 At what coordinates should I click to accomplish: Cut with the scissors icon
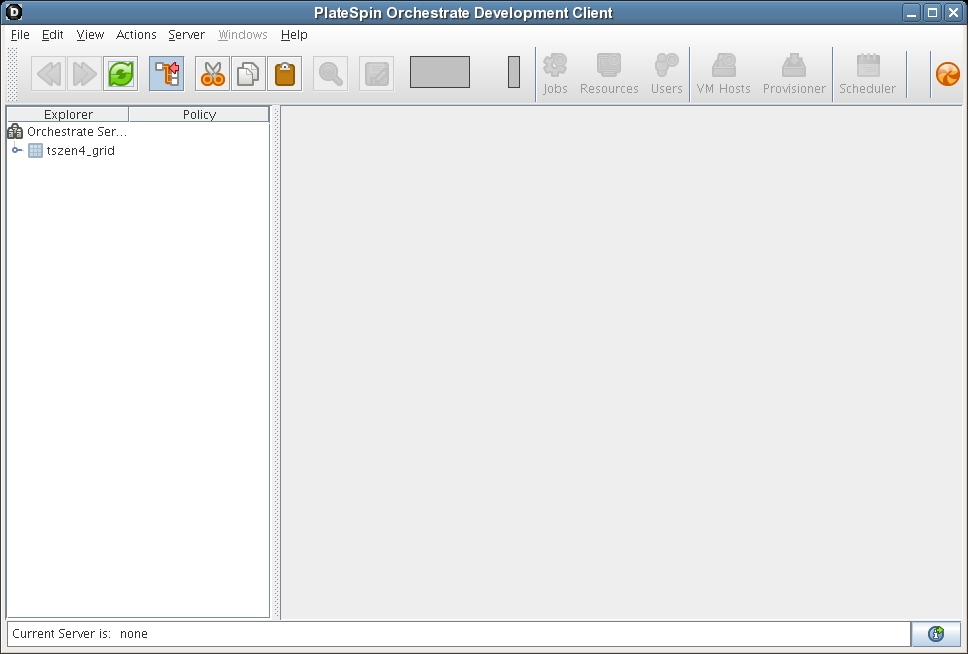pyautogui.click(x=212, y=74)
